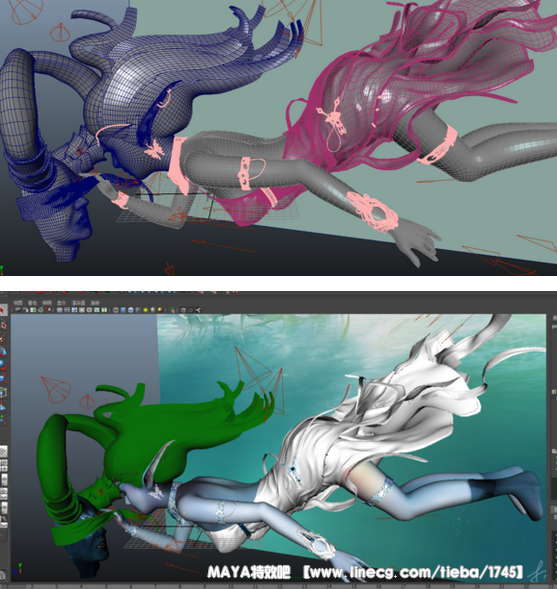Switch viewport to wireframe display
Viewport: 557px width, 589px height.
(x=116, y=310)
